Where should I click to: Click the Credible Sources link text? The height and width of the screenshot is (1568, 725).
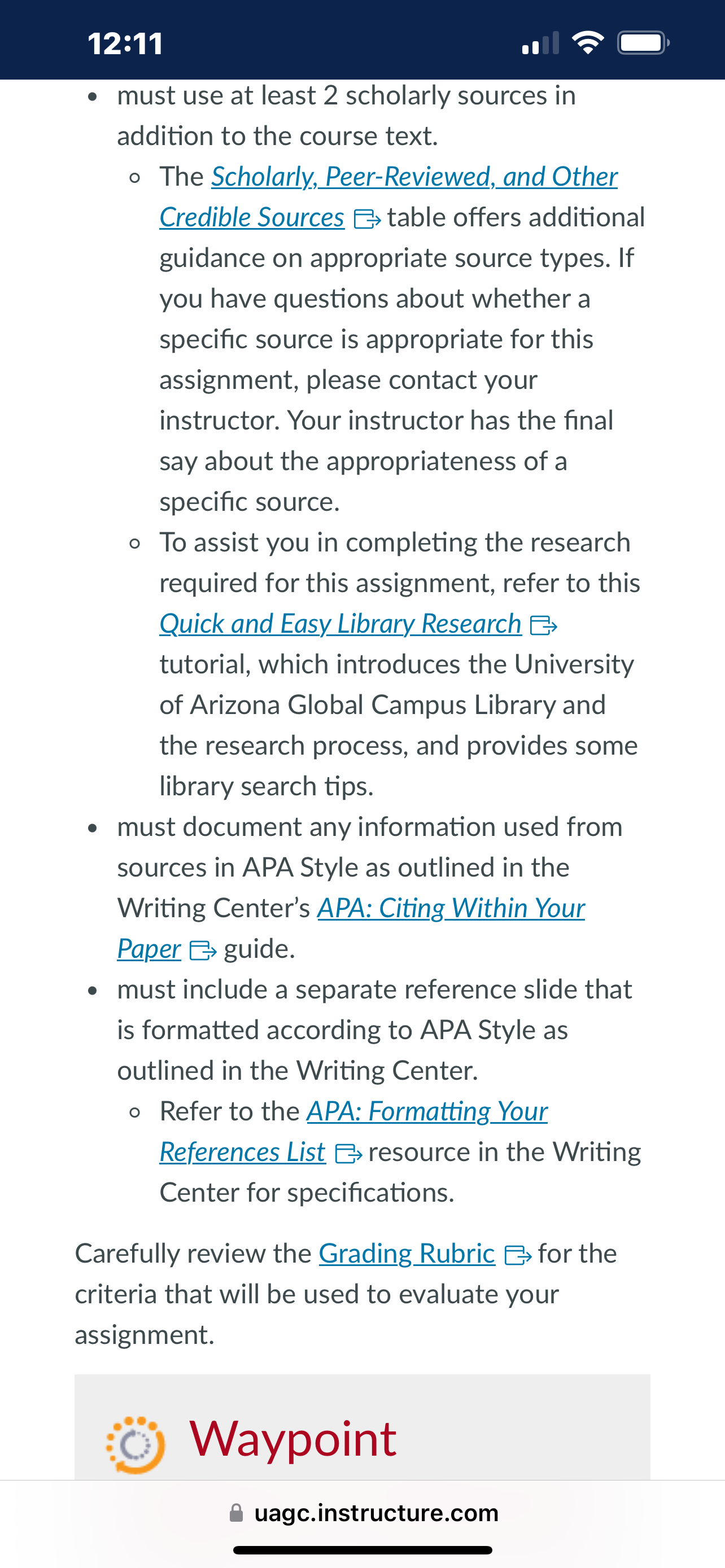coord(252,217)
